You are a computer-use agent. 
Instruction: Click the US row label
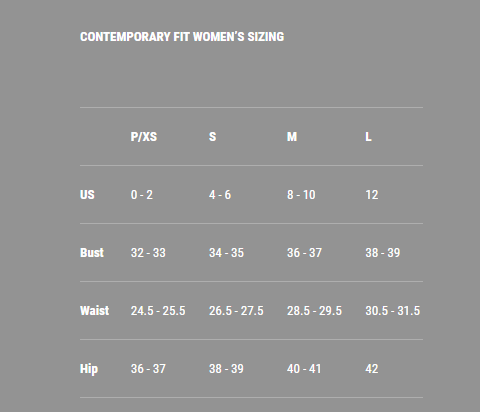(87, 195)
